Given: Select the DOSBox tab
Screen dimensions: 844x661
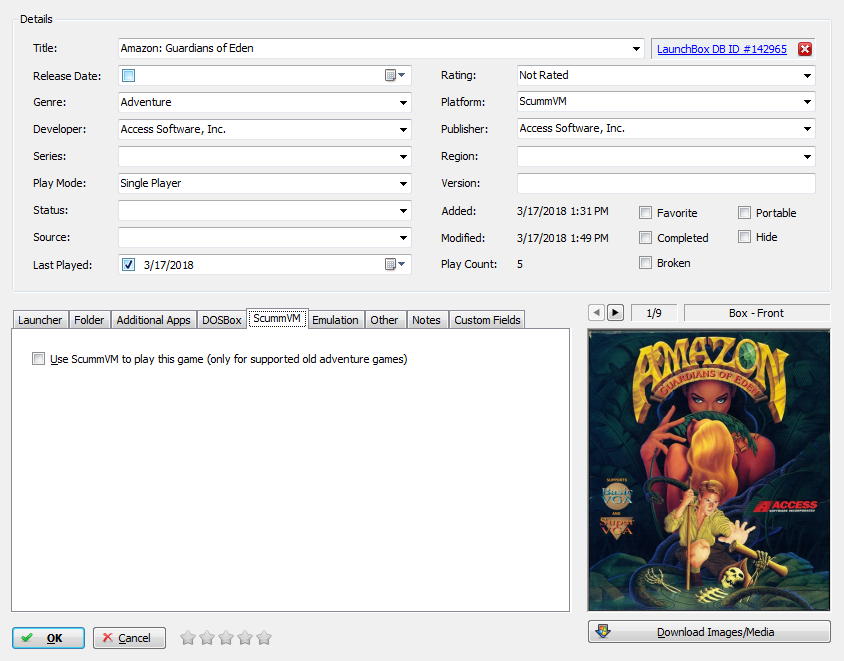Looking at the screenshot, I should (x=222, y=320).
